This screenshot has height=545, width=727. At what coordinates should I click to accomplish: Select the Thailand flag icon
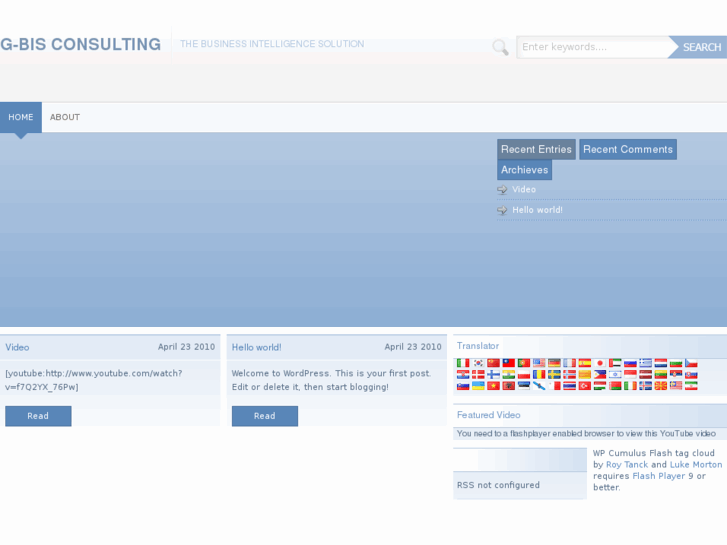(x=569, y=385)
